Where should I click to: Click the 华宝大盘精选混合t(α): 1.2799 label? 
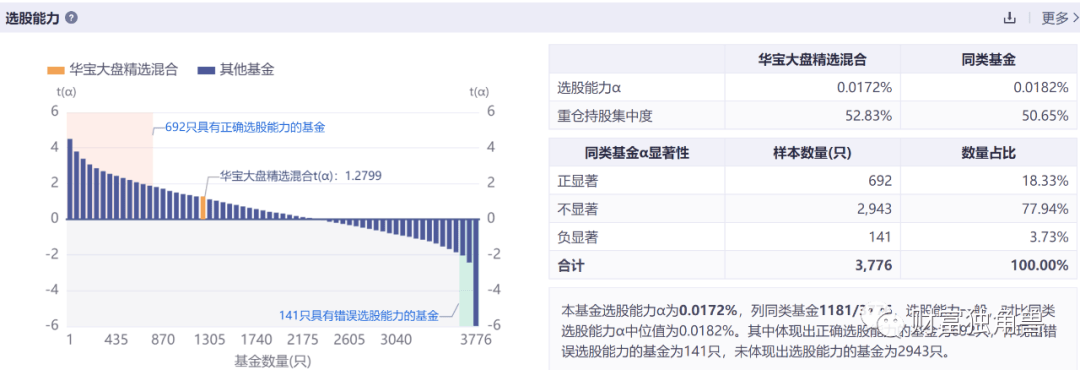[x=300, y=175]
